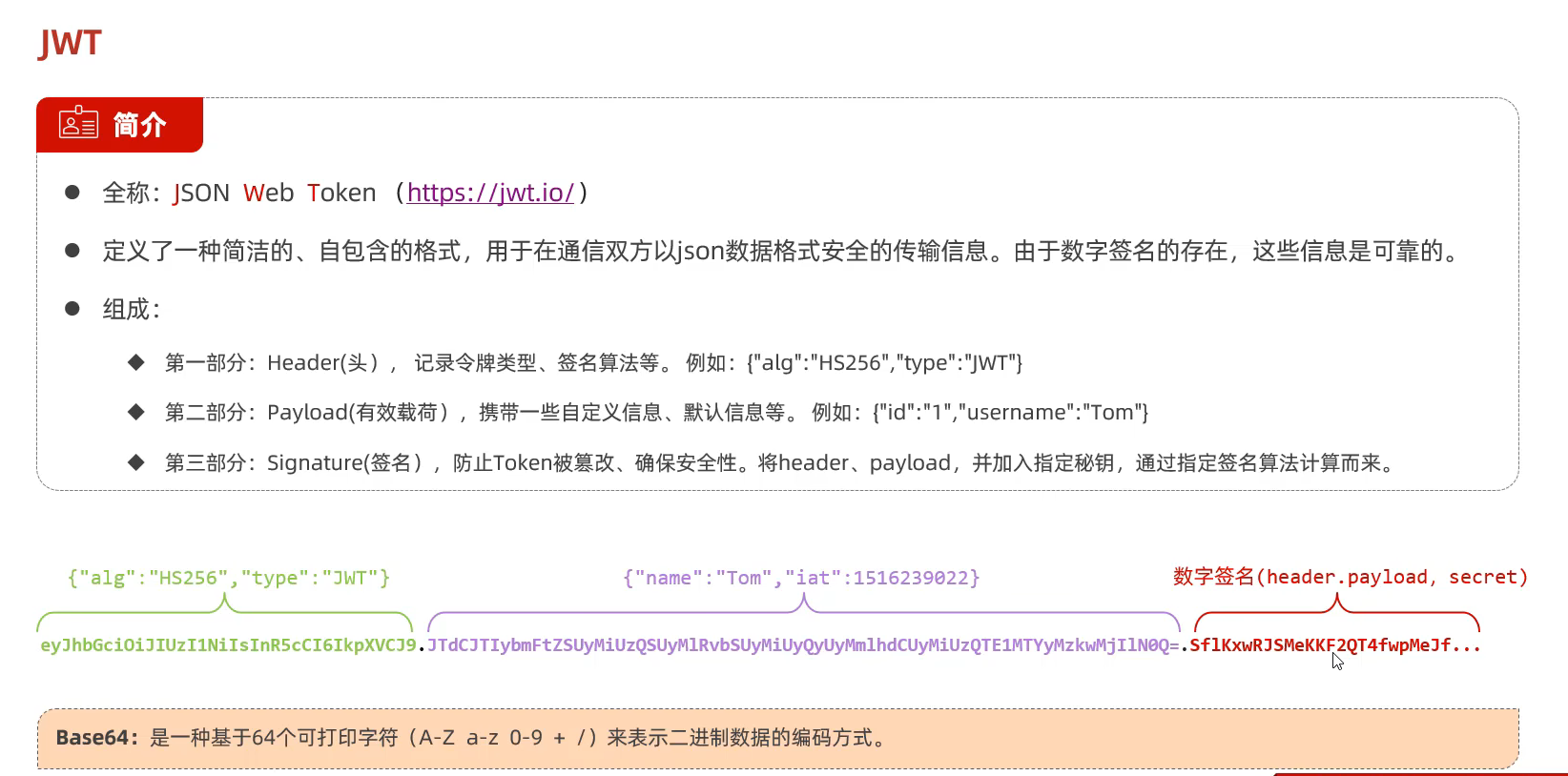Click the round bullet before 组成
Screen dimensions: 1568x776
tap(72, 309)
